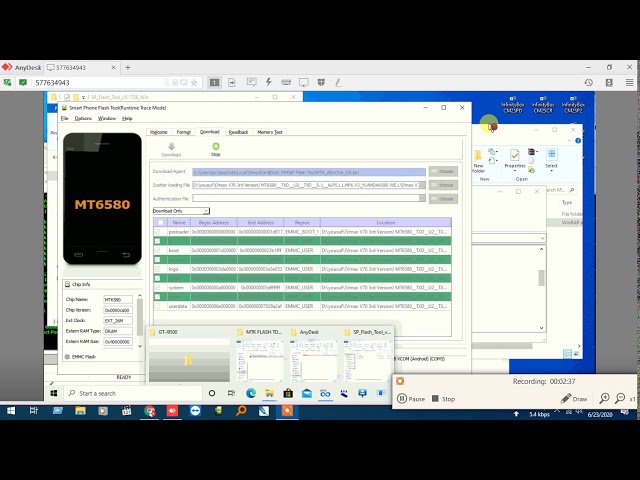Open AnyDesk hamburger main menu
The width and height of the screenshot is (640, 480).
point(629,82)
